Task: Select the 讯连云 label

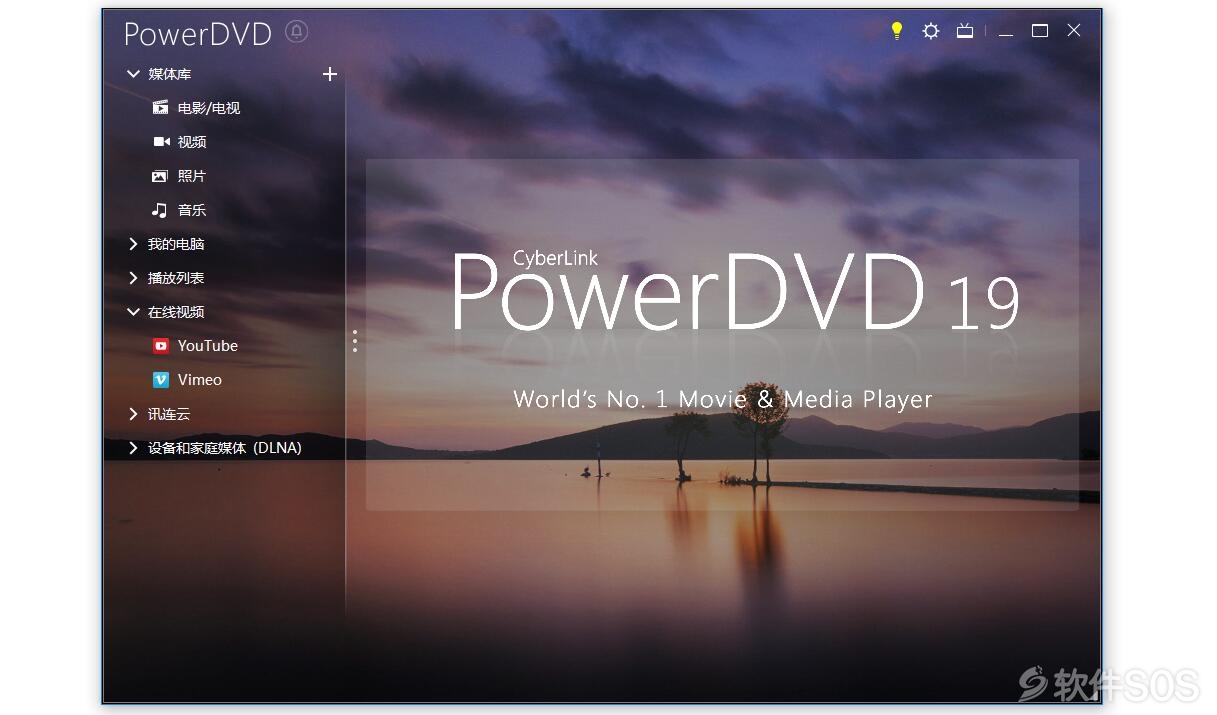Action: click(169, 414)
